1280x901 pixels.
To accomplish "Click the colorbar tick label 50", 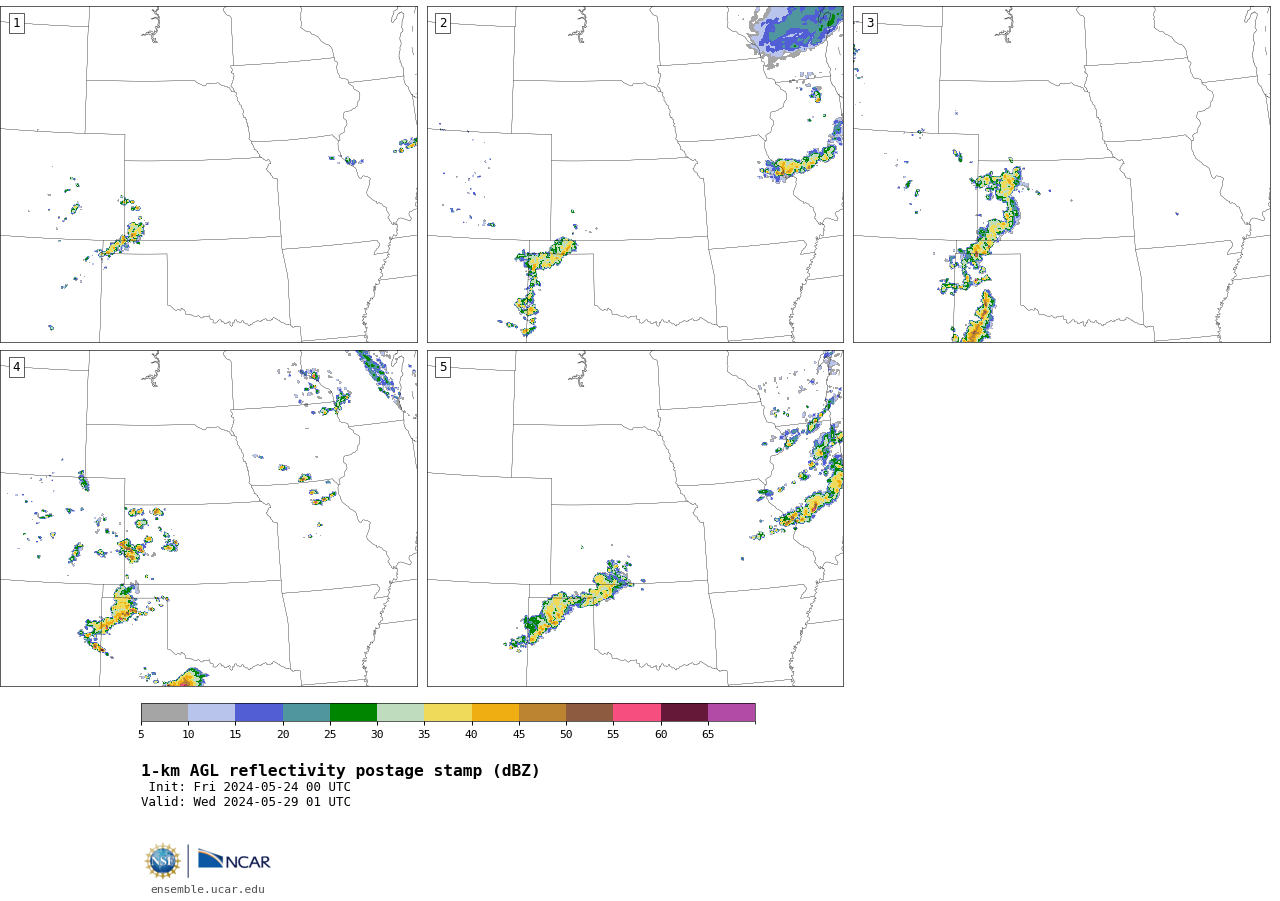I will [x=566, y=734].
